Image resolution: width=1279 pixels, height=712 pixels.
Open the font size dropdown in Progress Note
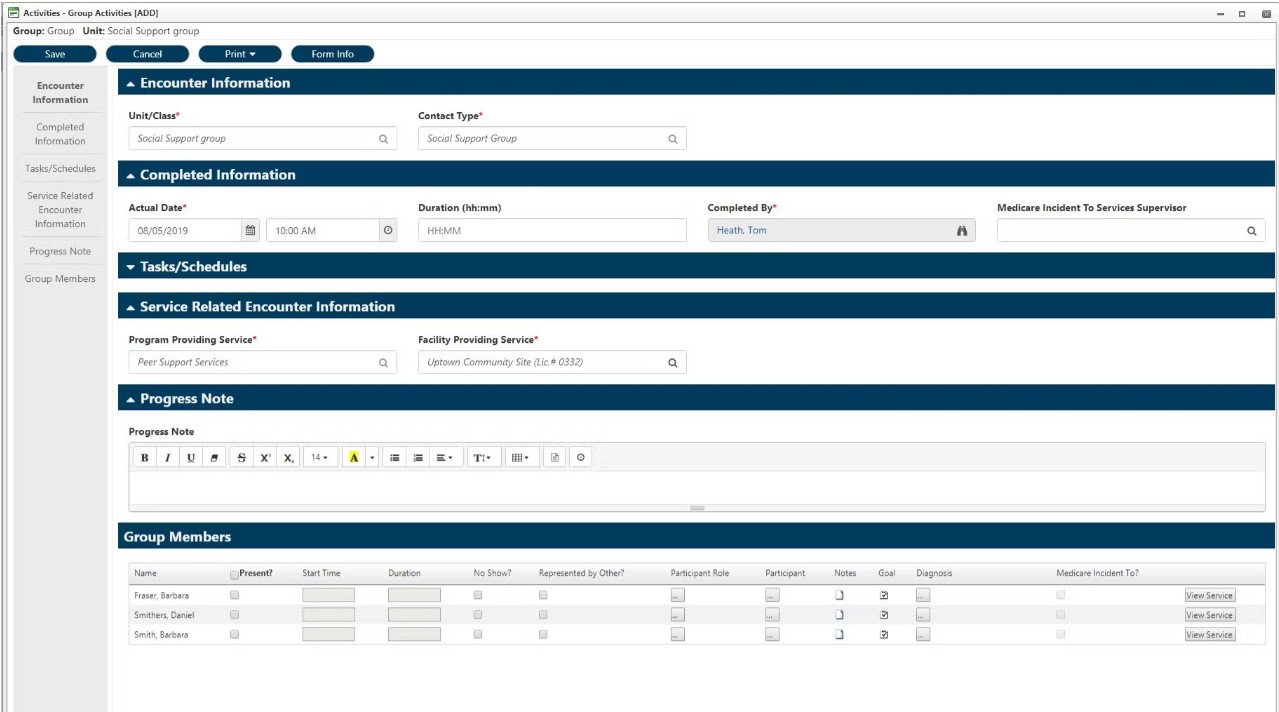[319, 457]
